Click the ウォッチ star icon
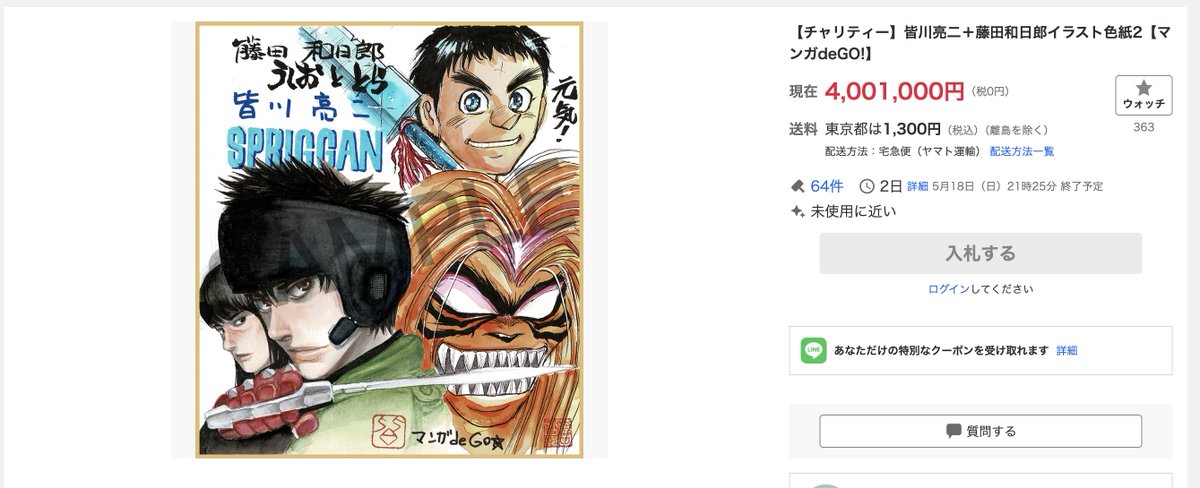Viewport: 1200px width, 488px height. tap(1143, 88)
